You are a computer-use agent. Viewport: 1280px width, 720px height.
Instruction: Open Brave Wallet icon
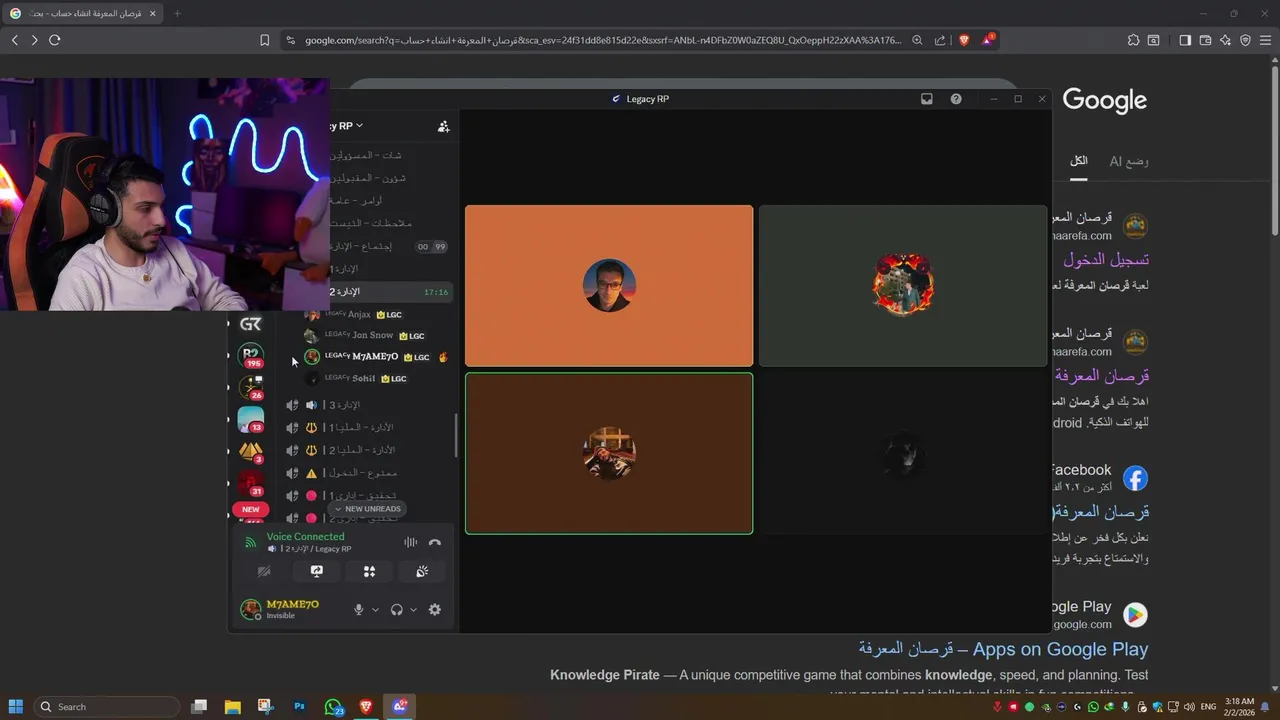(x=1205, y=40)
